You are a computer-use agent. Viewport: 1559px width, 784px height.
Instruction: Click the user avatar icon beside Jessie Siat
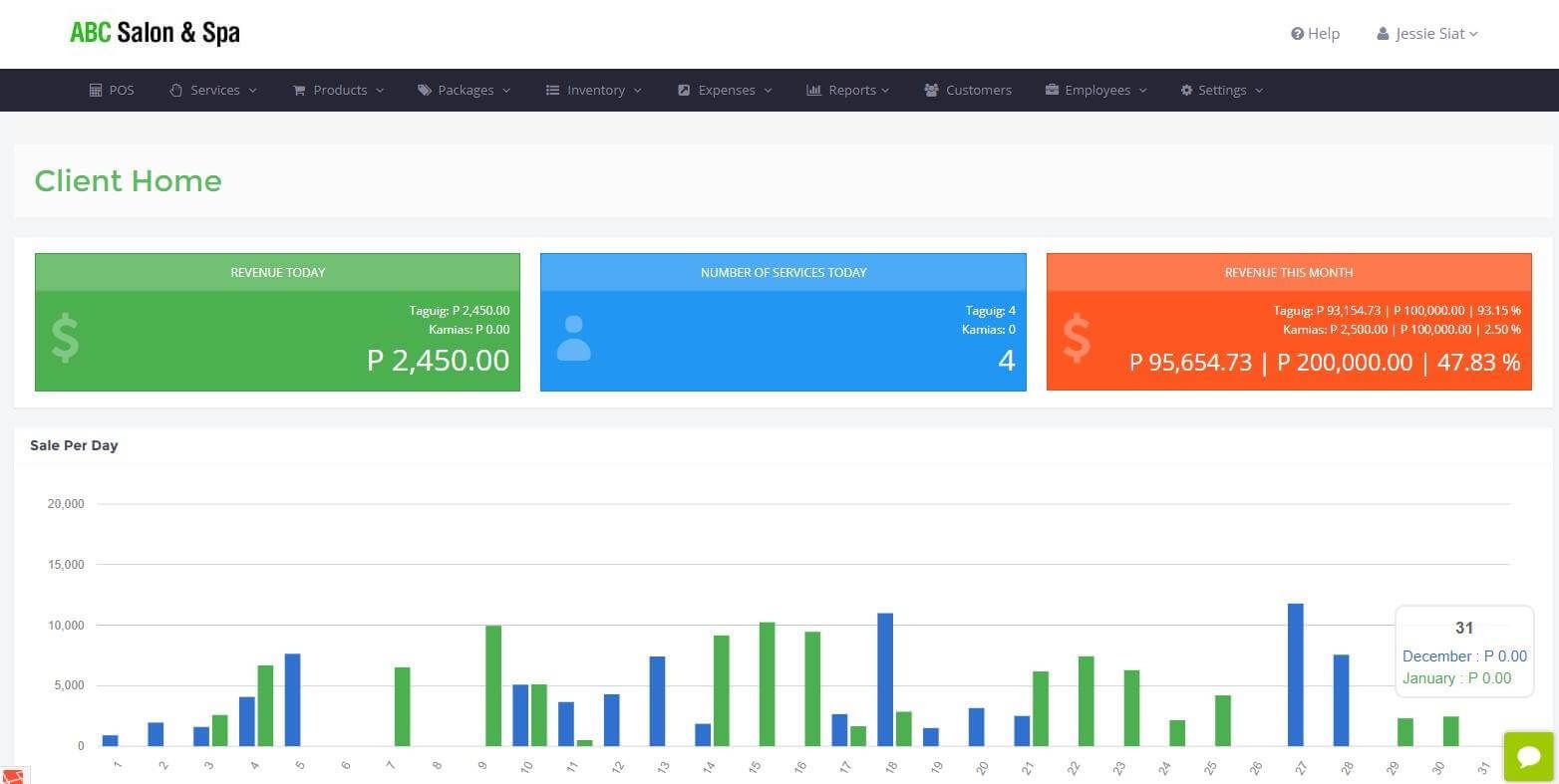pos(1383,34)
